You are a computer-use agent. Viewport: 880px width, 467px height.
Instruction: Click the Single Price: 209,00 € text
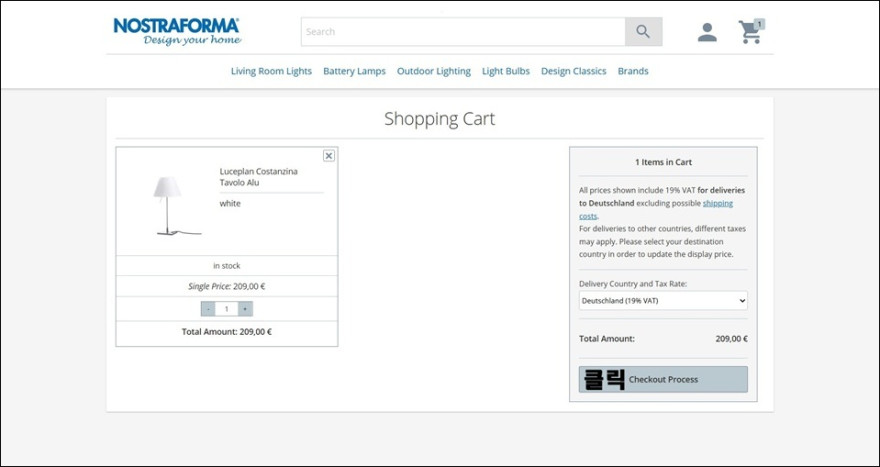click(x=227, y=286)
